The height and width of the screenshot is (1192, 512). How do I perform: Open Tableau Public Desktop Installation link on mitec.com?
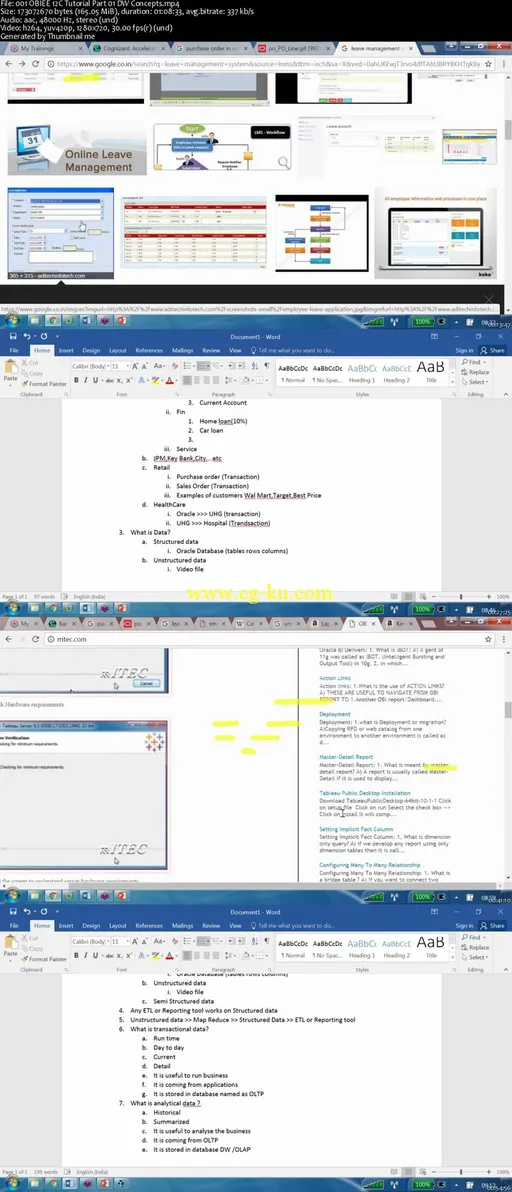[366, 793]
